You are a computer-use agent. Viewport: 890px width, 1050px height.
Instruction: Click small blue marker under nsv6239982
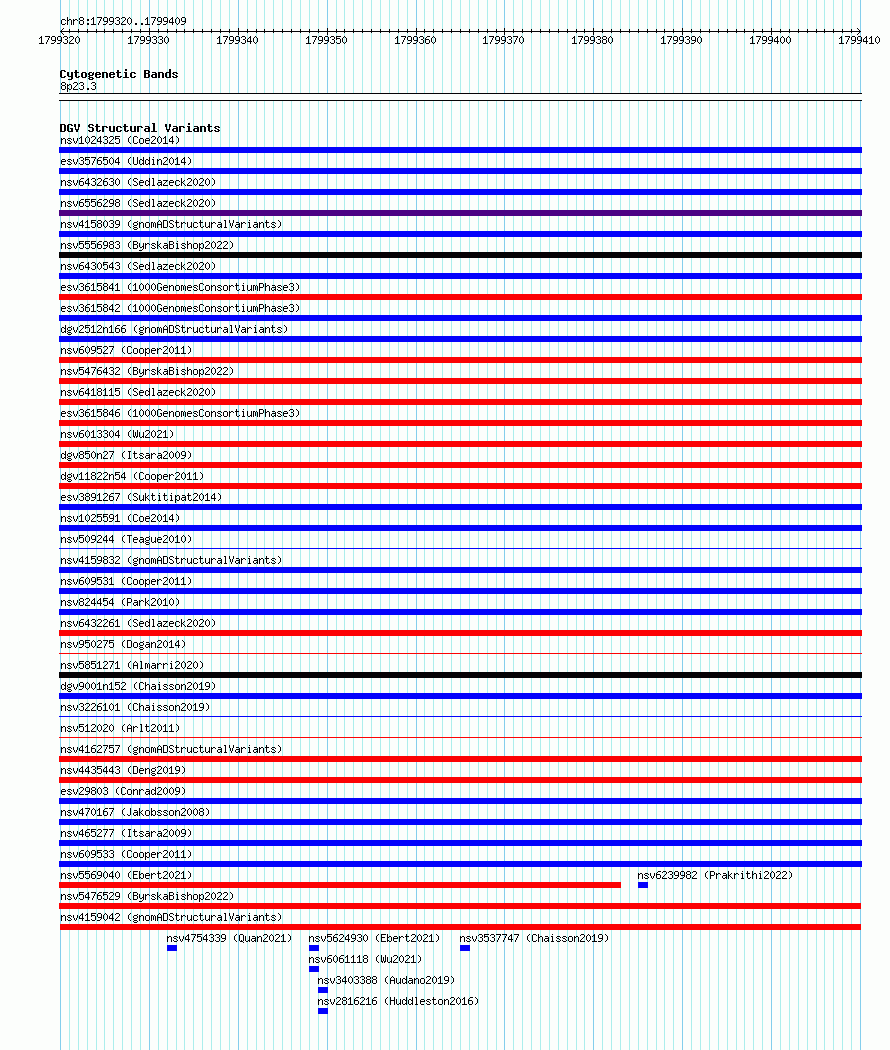(643, 885)
